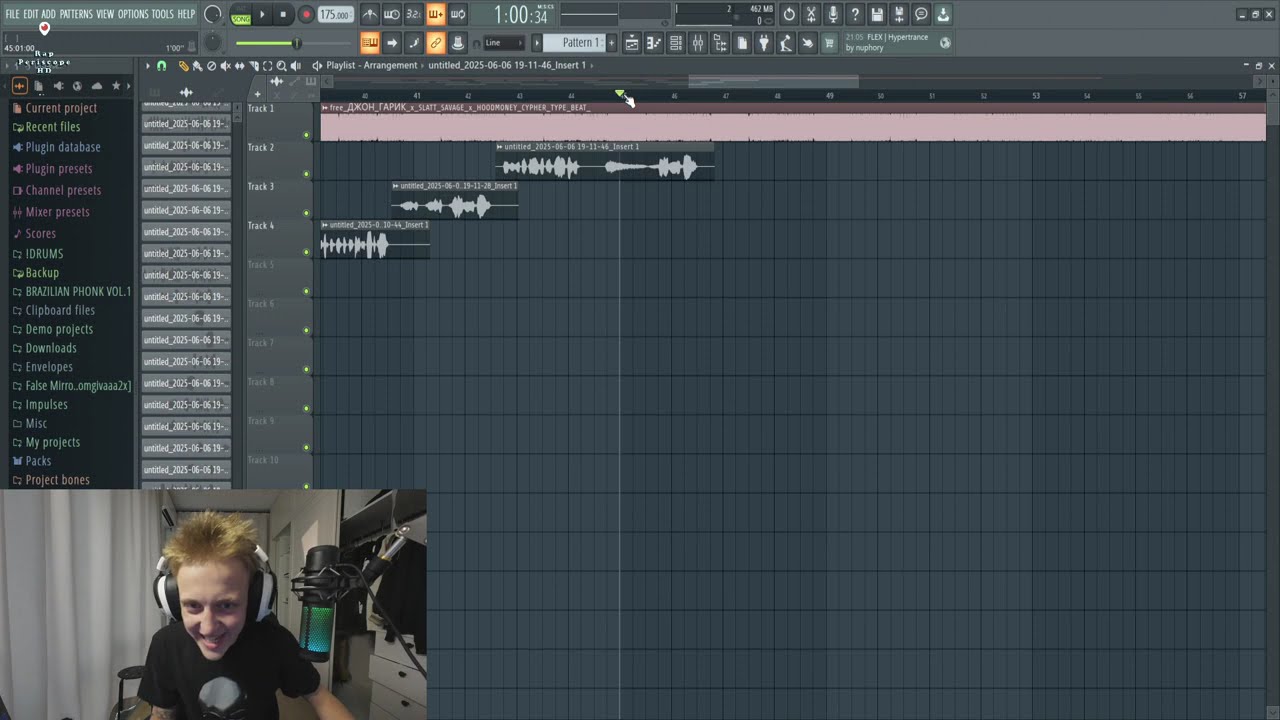Expand the Mixer presets folder
This screenshot has width=1280, height=720.
(x=57, y=212)
